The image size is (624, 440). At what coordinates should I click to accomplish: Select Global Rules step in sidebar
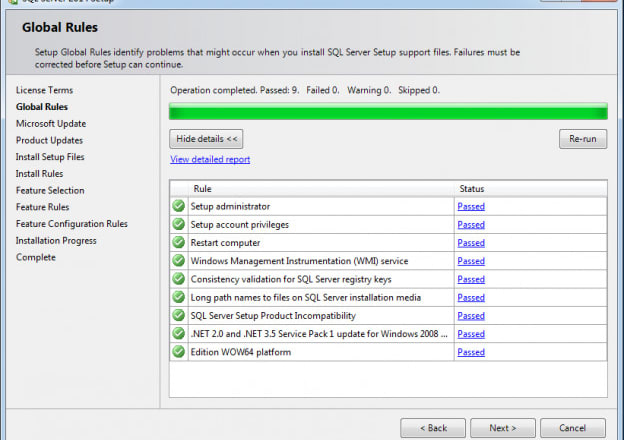[x=42, y=107]
